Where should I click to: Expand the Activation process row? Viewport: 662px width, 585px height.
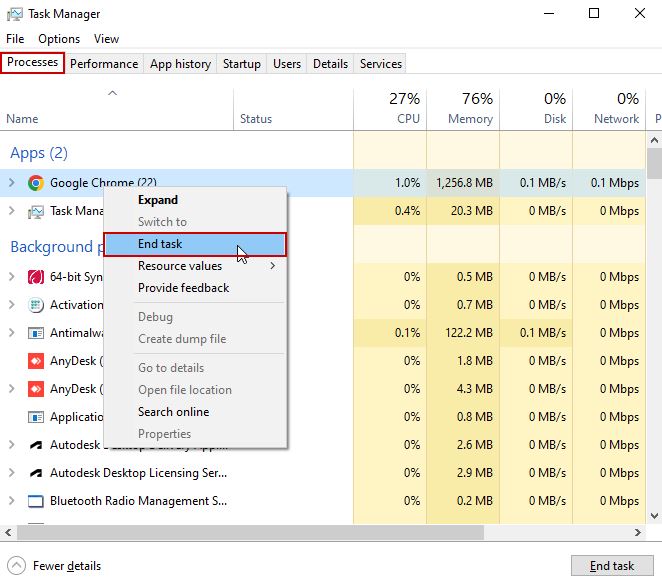12,305
